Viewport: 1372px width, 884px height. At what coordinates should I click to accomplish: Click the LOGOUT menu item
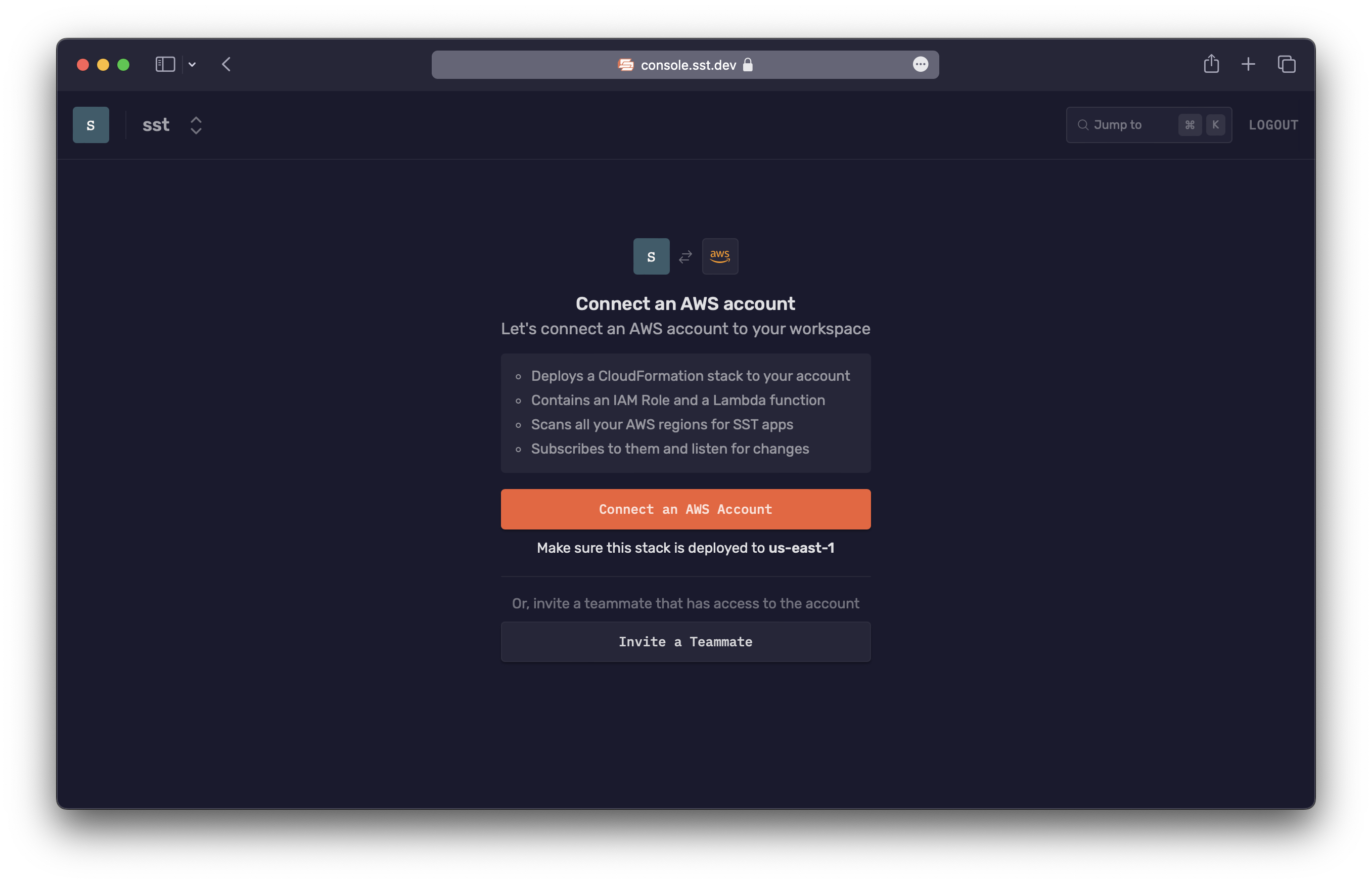pos(1274,124)
